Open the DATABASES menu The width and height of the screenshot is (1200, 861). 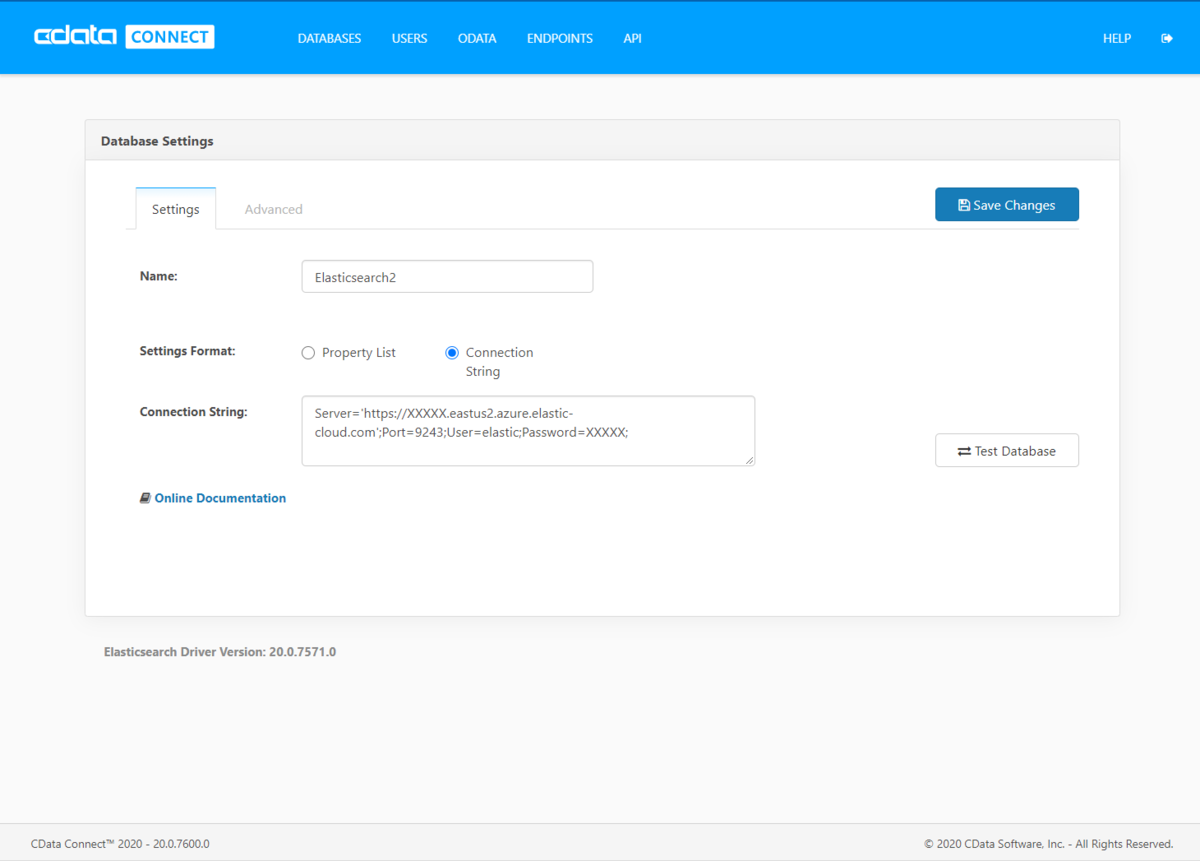click(329, 38)
